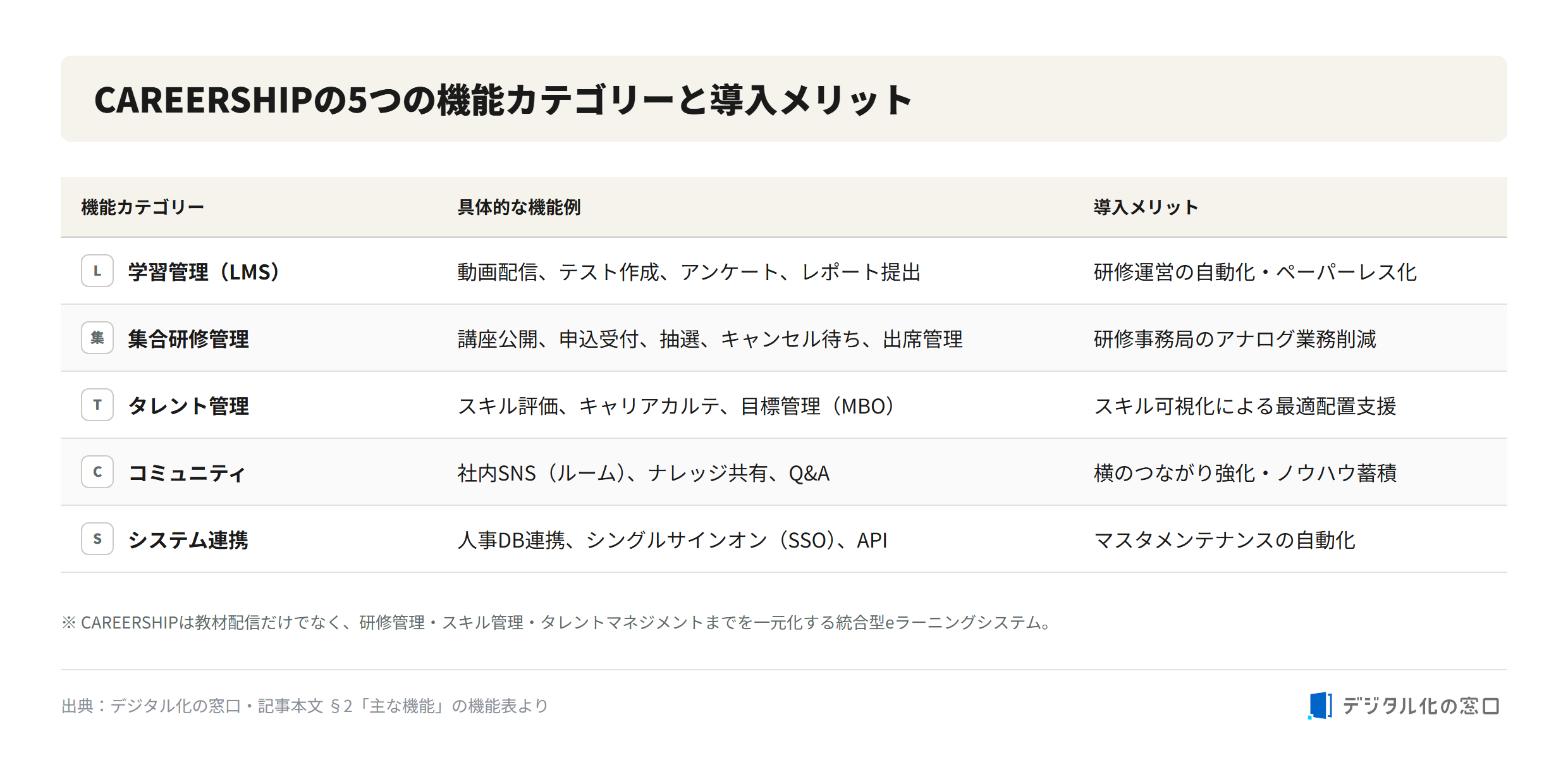Click the 具体的な機能例 column header

(x=519, y=207)
